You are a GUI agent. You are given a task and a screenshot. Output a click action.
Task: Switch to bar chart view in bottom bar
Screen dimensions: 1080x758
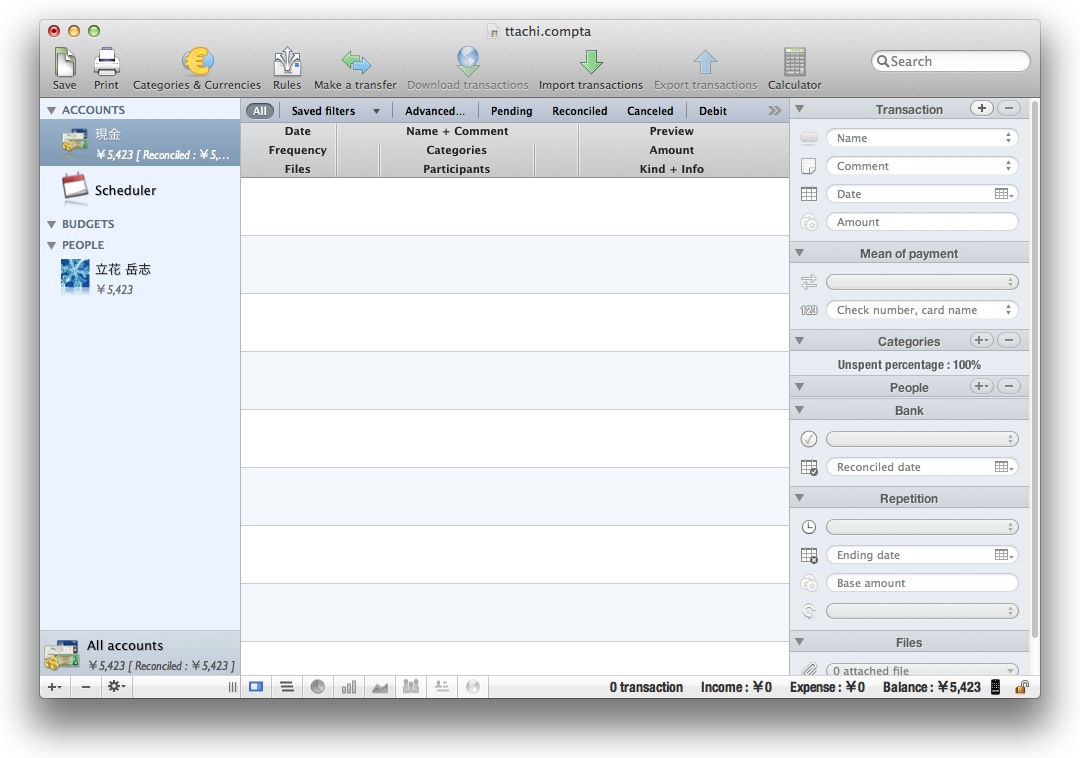coord(349,687)
